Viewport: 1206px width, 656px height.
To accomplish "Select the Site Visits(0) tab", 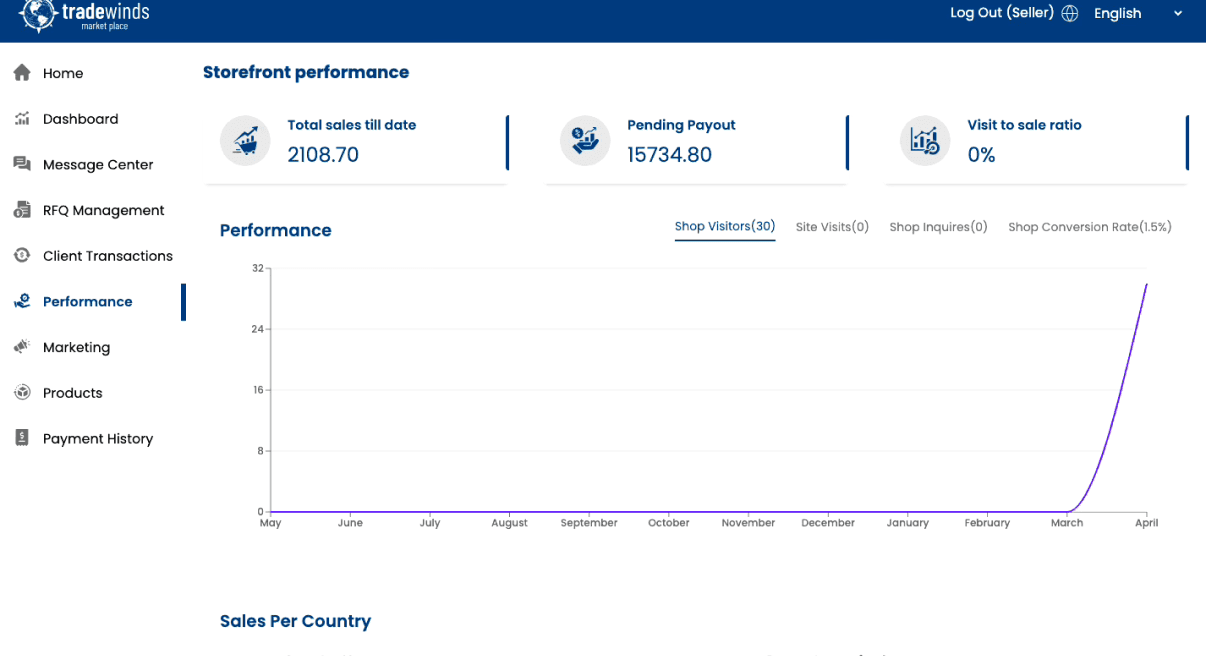I will (832, 227).
